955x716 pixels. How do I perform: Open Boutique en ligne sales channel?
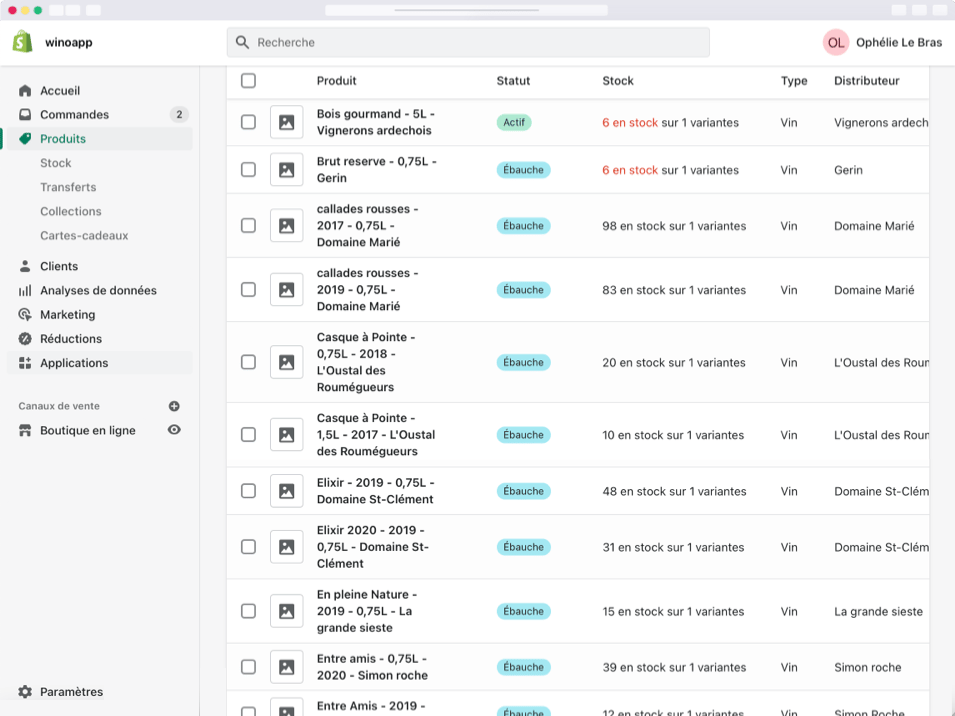coord(88,430)
